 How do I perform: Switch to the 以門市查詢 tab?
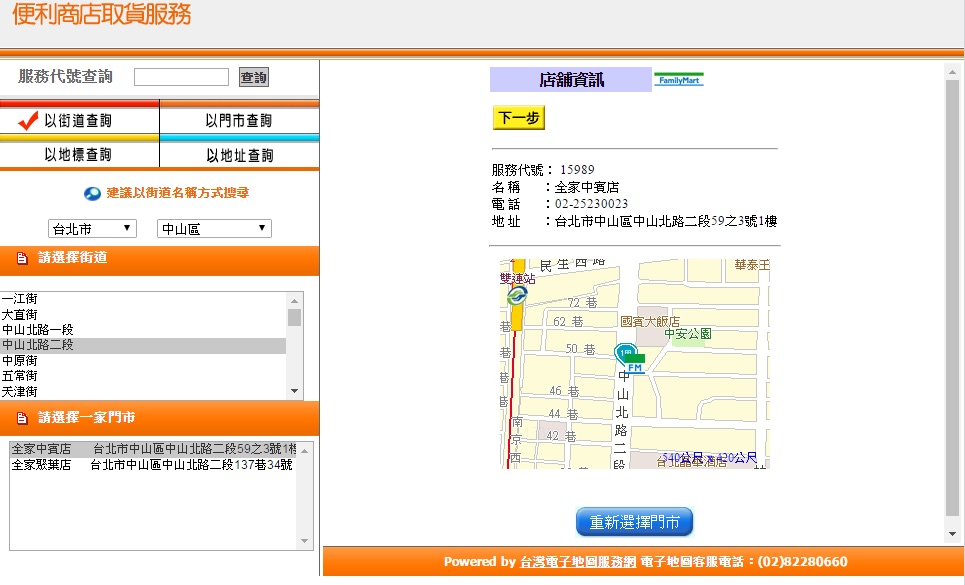239,121
